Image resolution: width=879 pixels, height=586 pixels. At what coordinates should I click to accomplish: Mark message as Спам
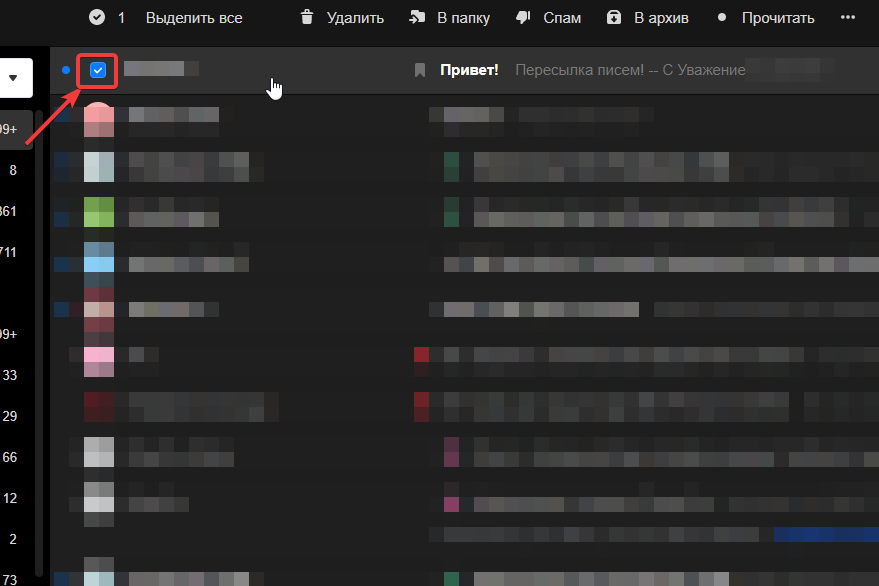tap(562, 18)
